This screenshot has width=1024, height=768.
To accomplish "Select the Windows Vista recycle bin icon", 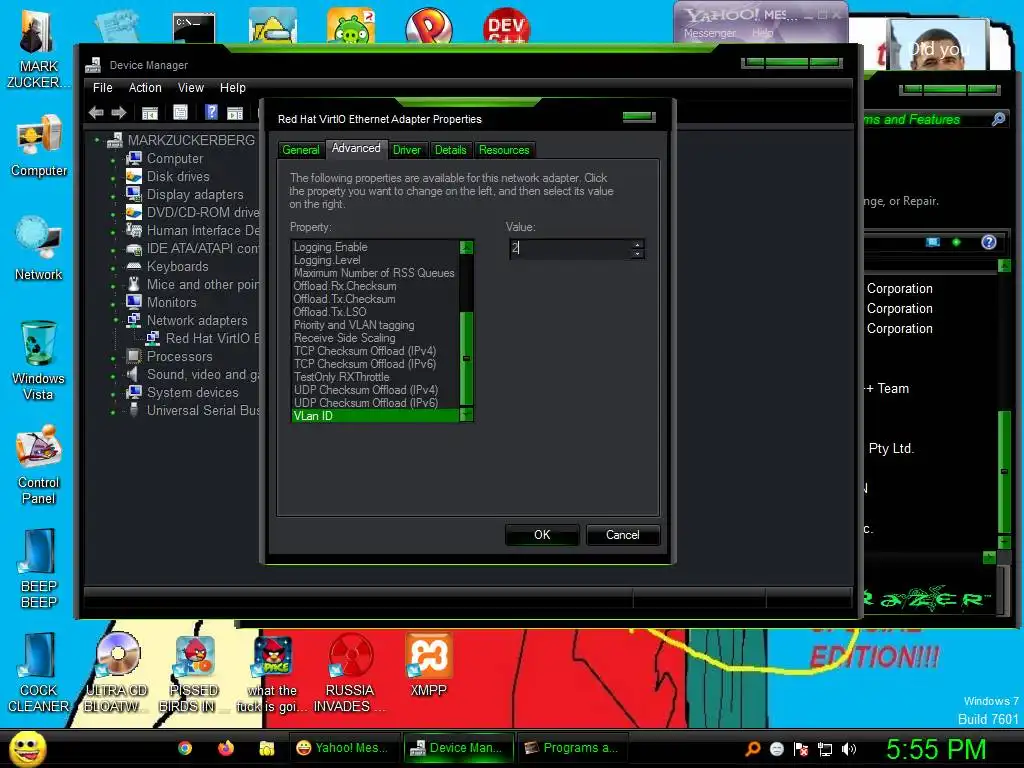I will point(39,360).
